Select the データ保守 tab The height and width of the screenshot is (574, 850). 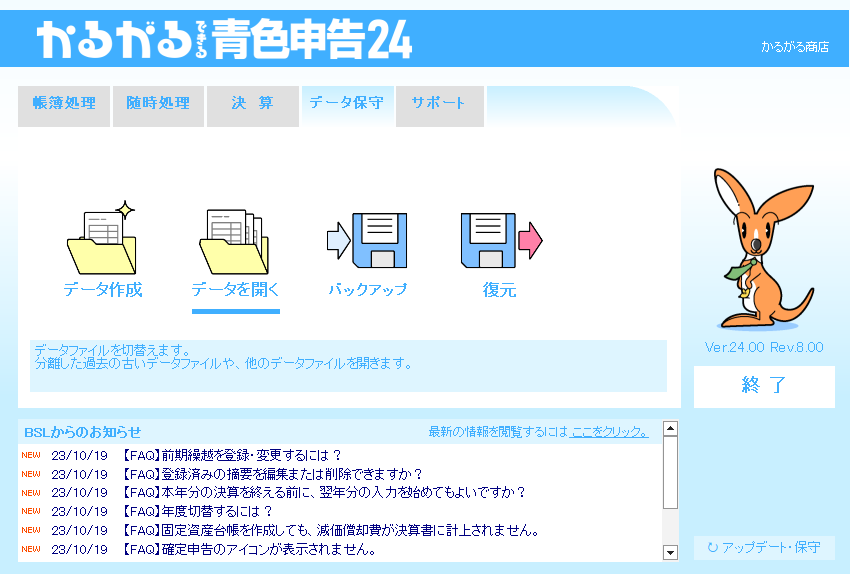(347, 106)
